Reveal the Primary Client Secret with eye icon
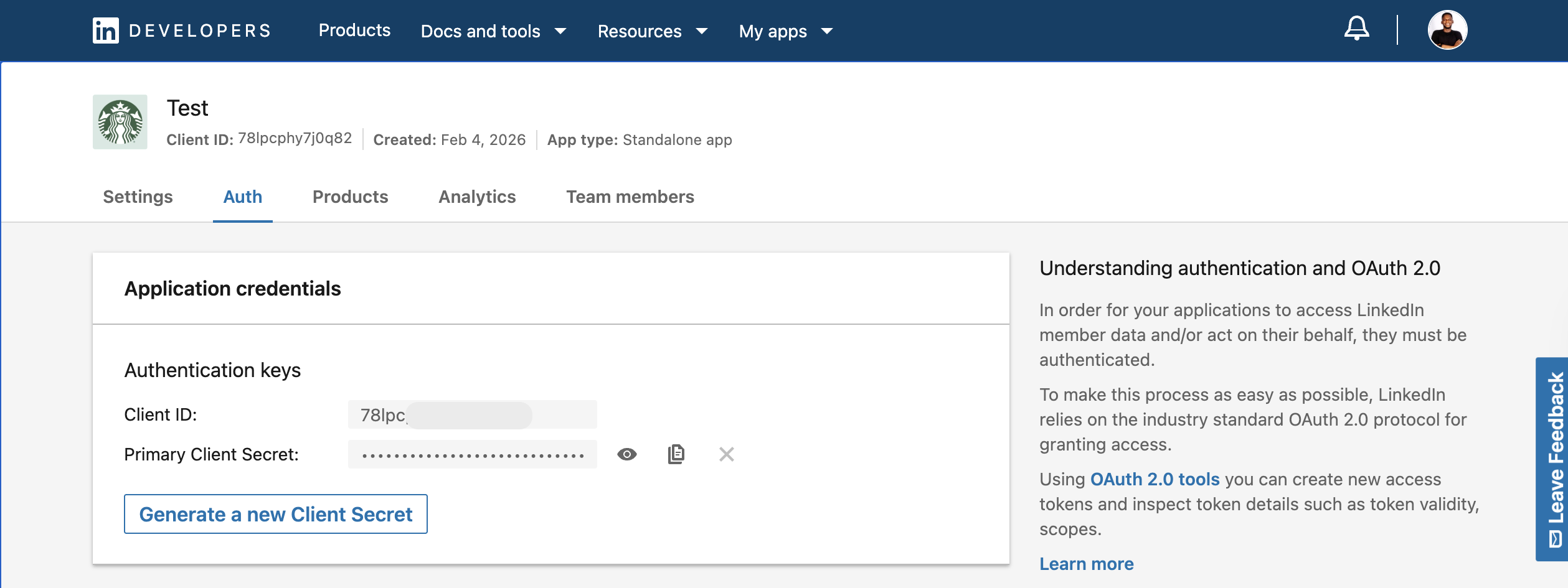1568x588 pixels. tap(626, 454)
